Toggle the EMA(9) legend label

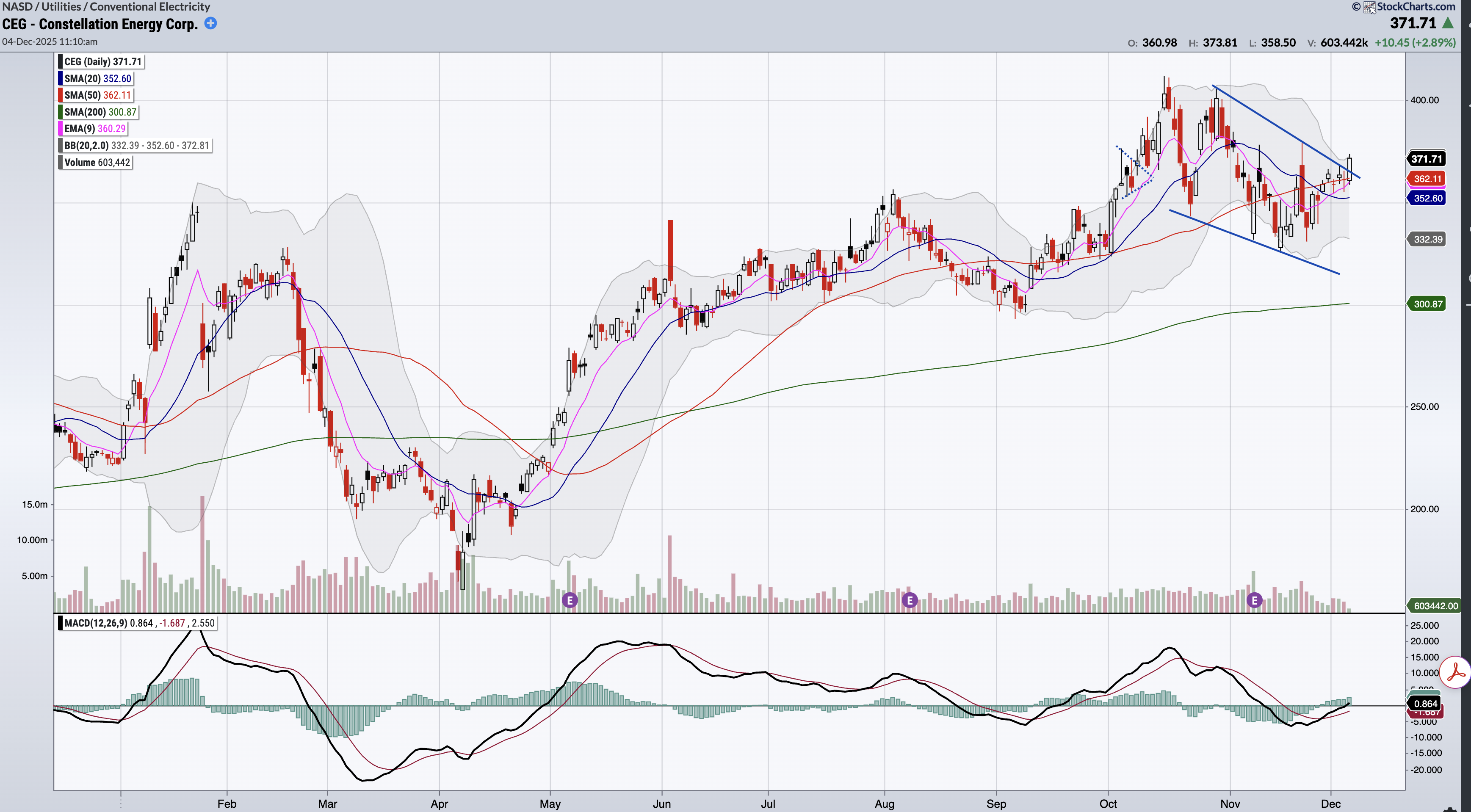94,129
